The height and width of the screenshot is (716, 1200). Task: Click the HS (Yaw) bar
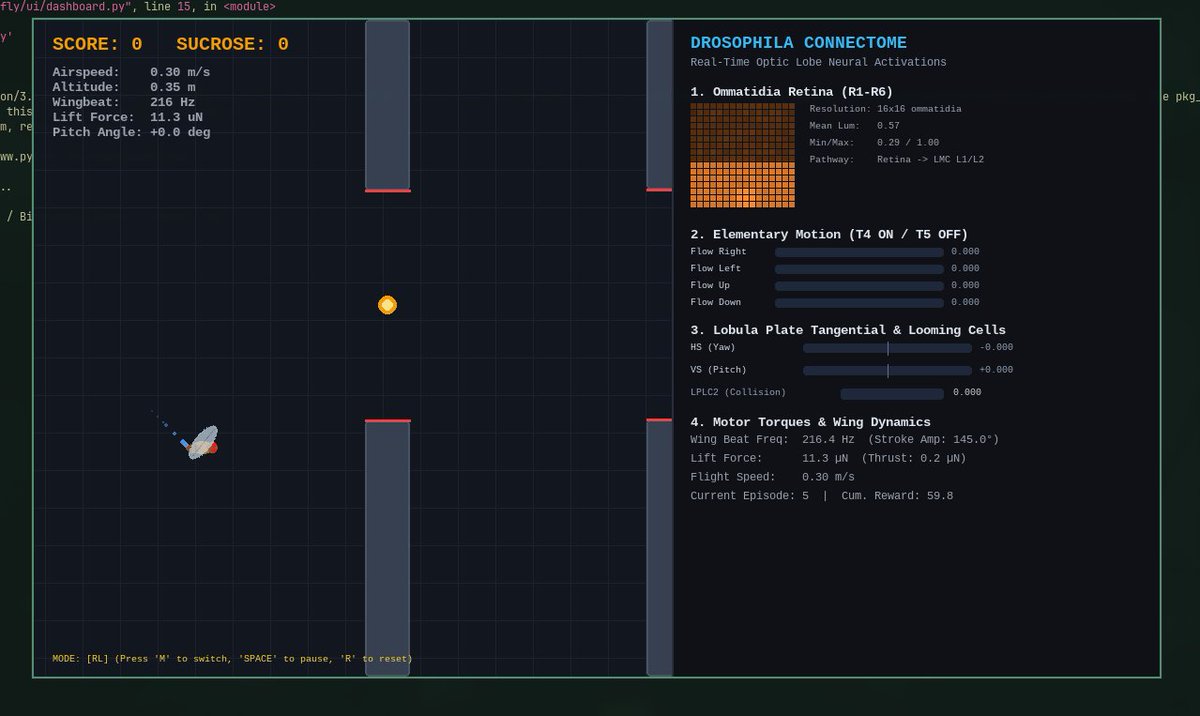click(887, 348)
